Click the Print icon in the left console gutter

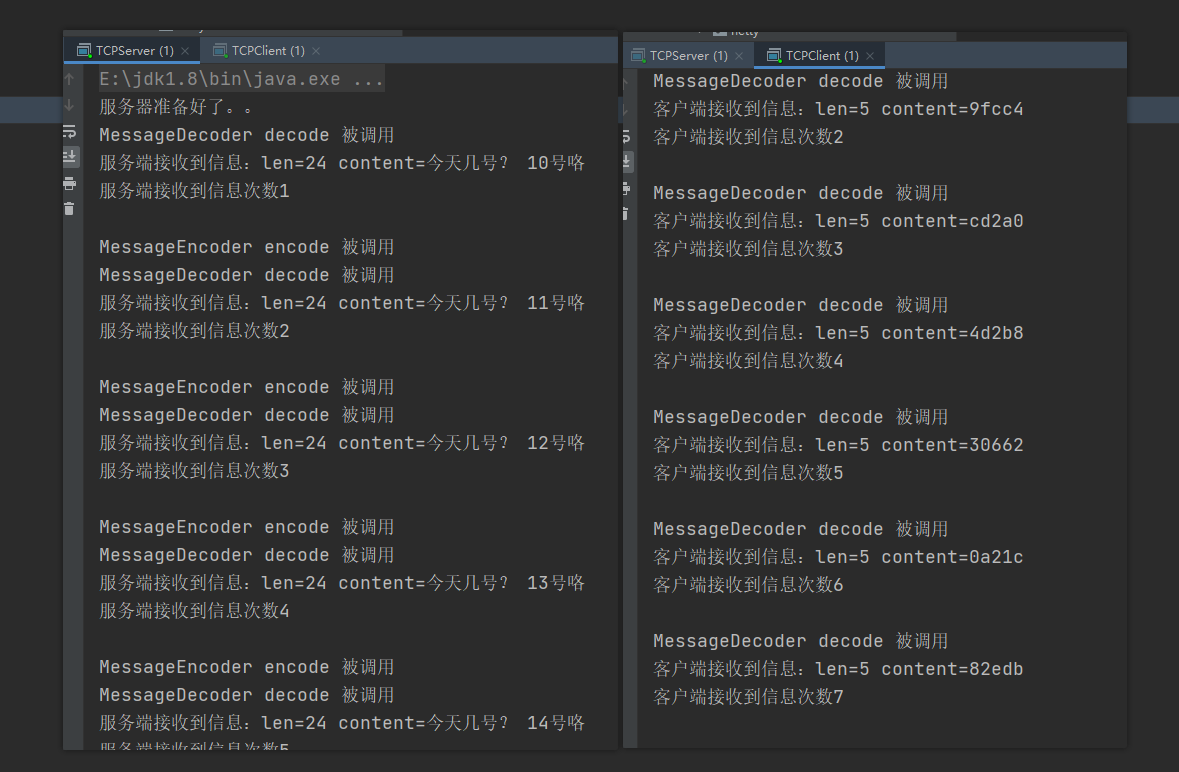[x=69, y=183]
